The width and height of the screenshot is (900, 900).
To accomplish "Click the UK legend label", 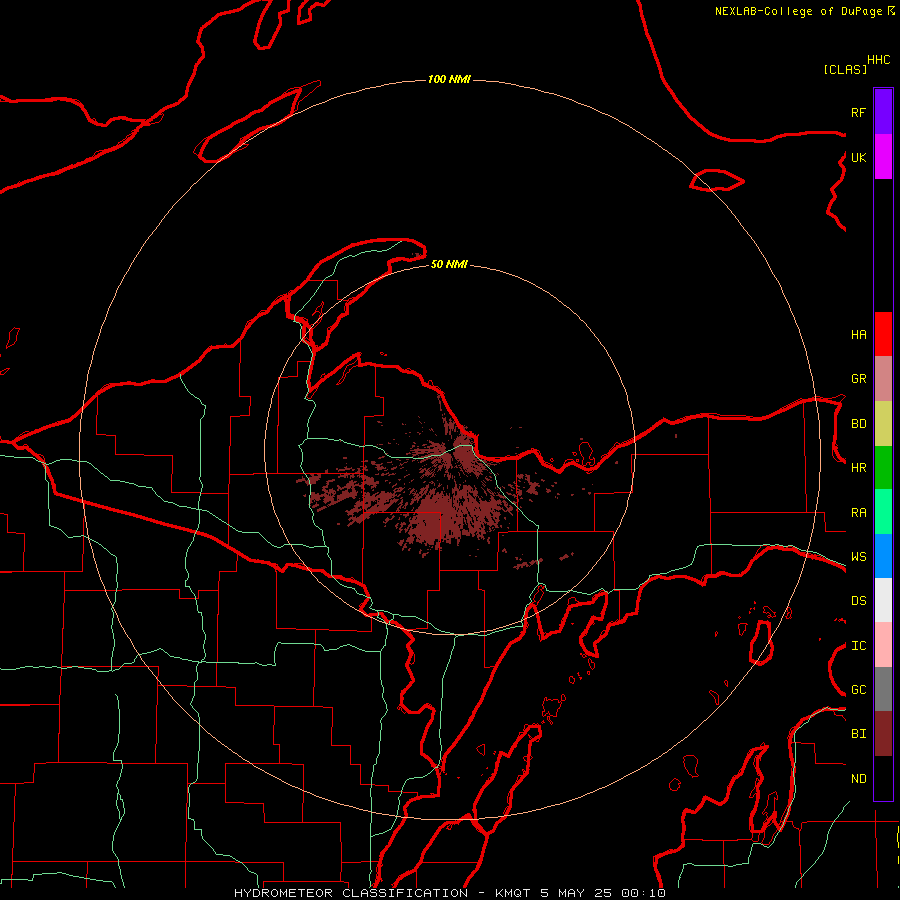I will tap(858, 157).
